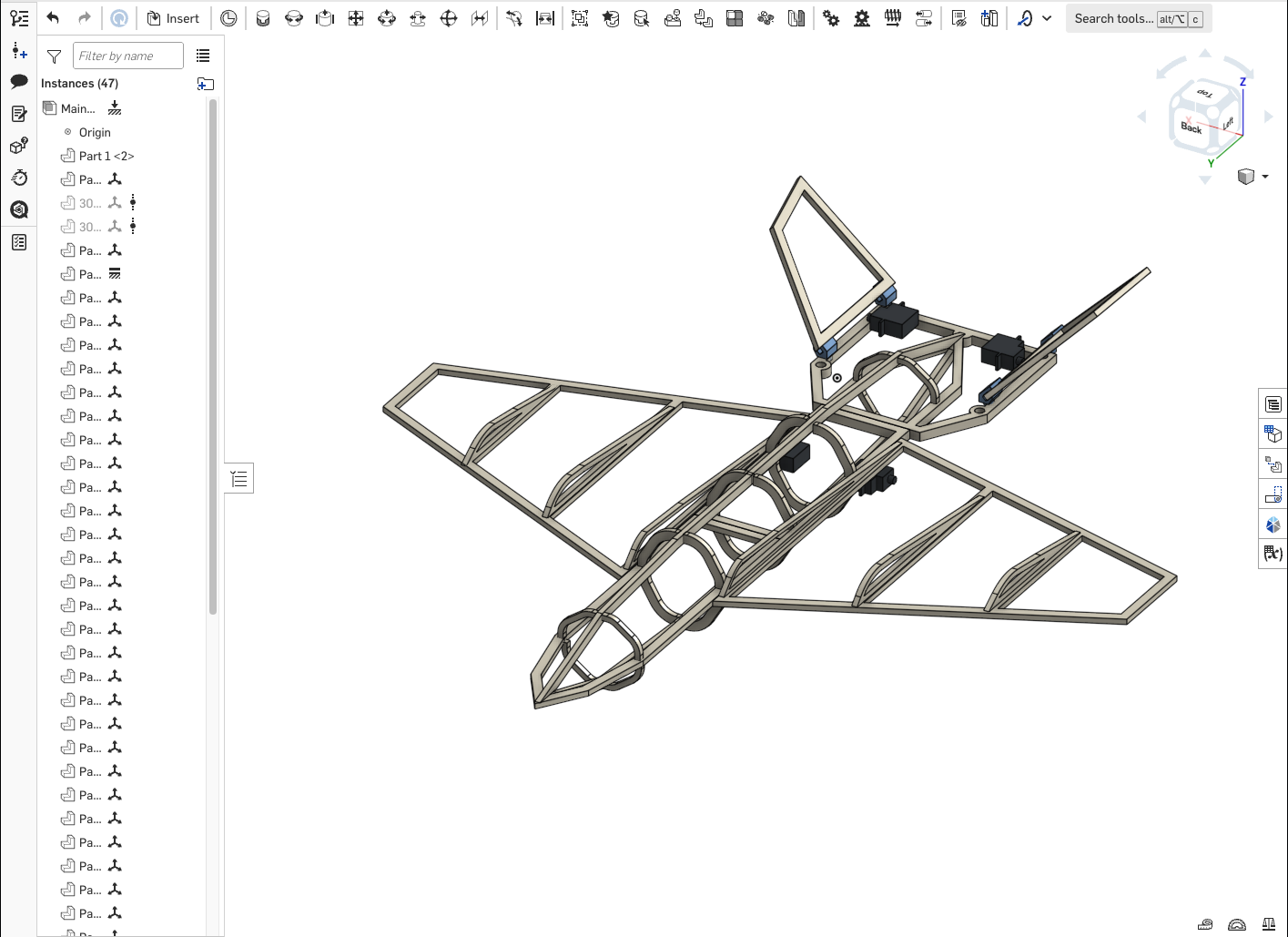The height and width of the screenshot is (937, 1288).
Task: Open the cube with question mark icon
Action: [19, 145]
